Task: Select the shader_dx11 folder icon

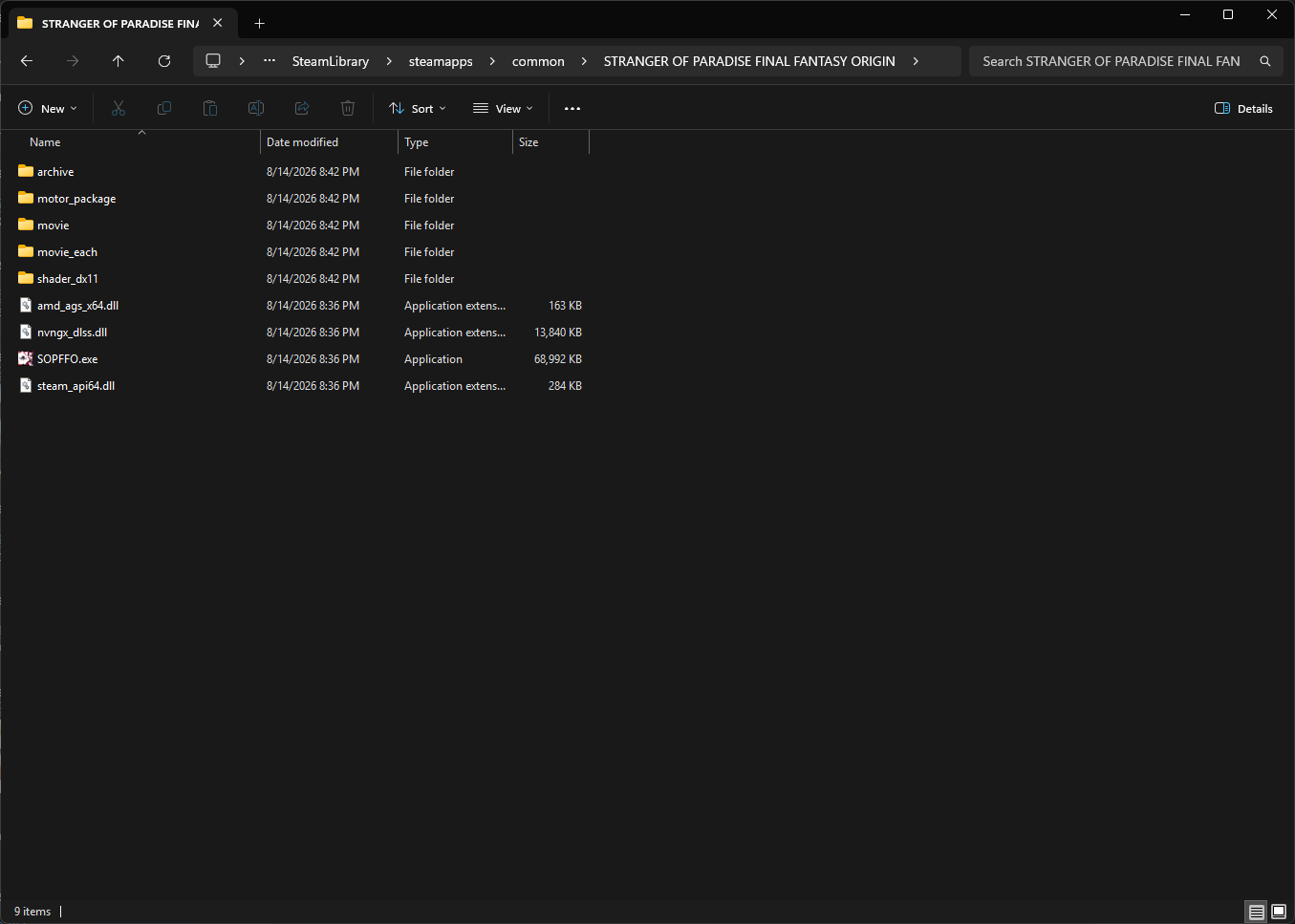Action: pos(26,279)
